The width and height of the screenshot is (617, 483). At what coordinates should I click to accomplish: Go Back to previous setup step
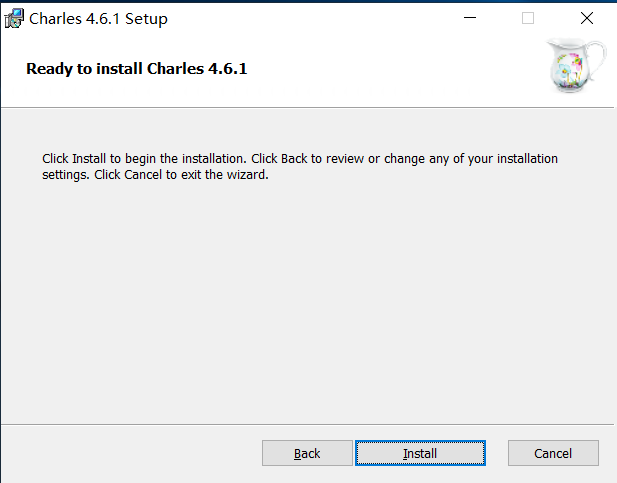tap(307, 453)
